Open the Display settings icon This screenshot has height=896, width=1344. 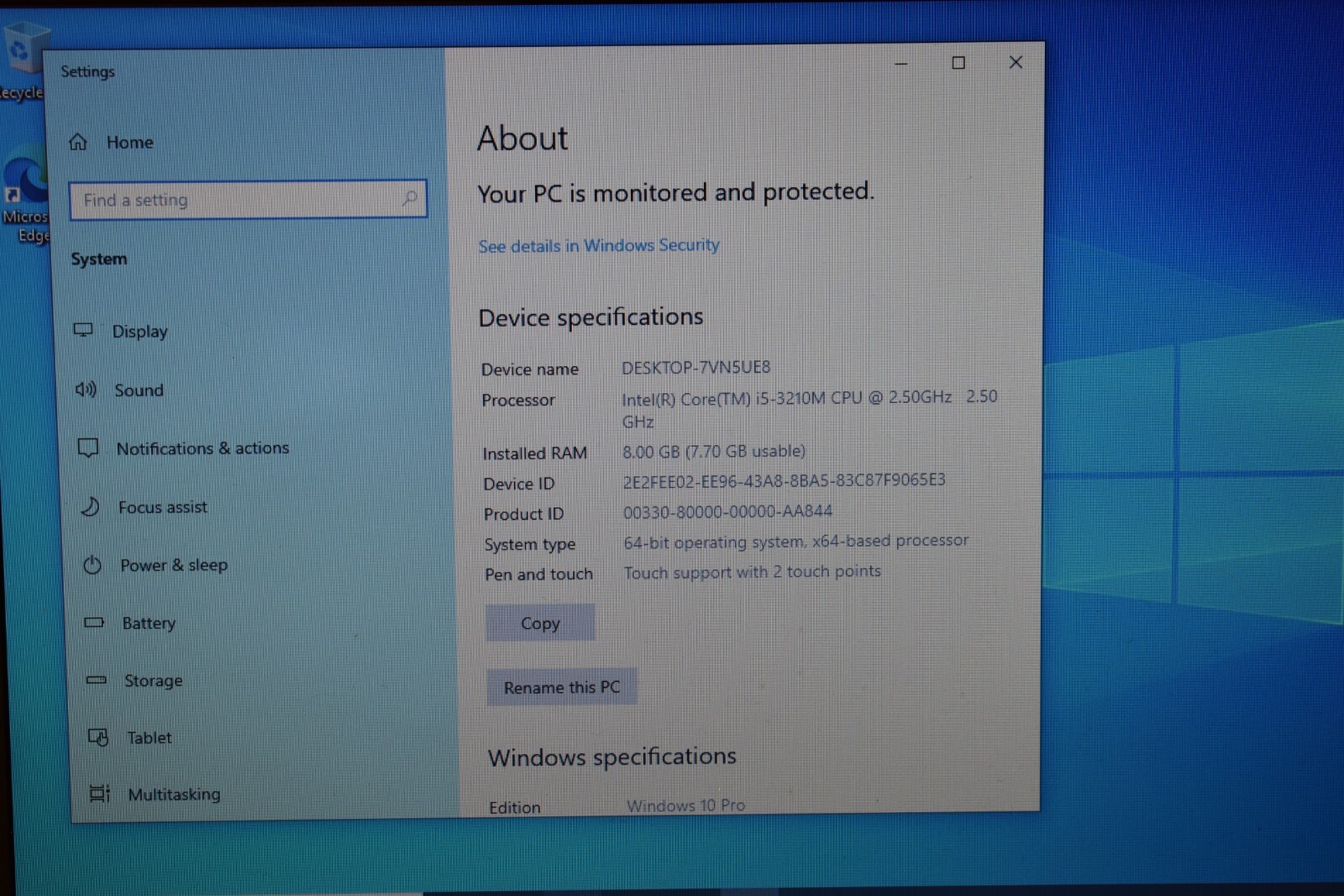point(83,330)
